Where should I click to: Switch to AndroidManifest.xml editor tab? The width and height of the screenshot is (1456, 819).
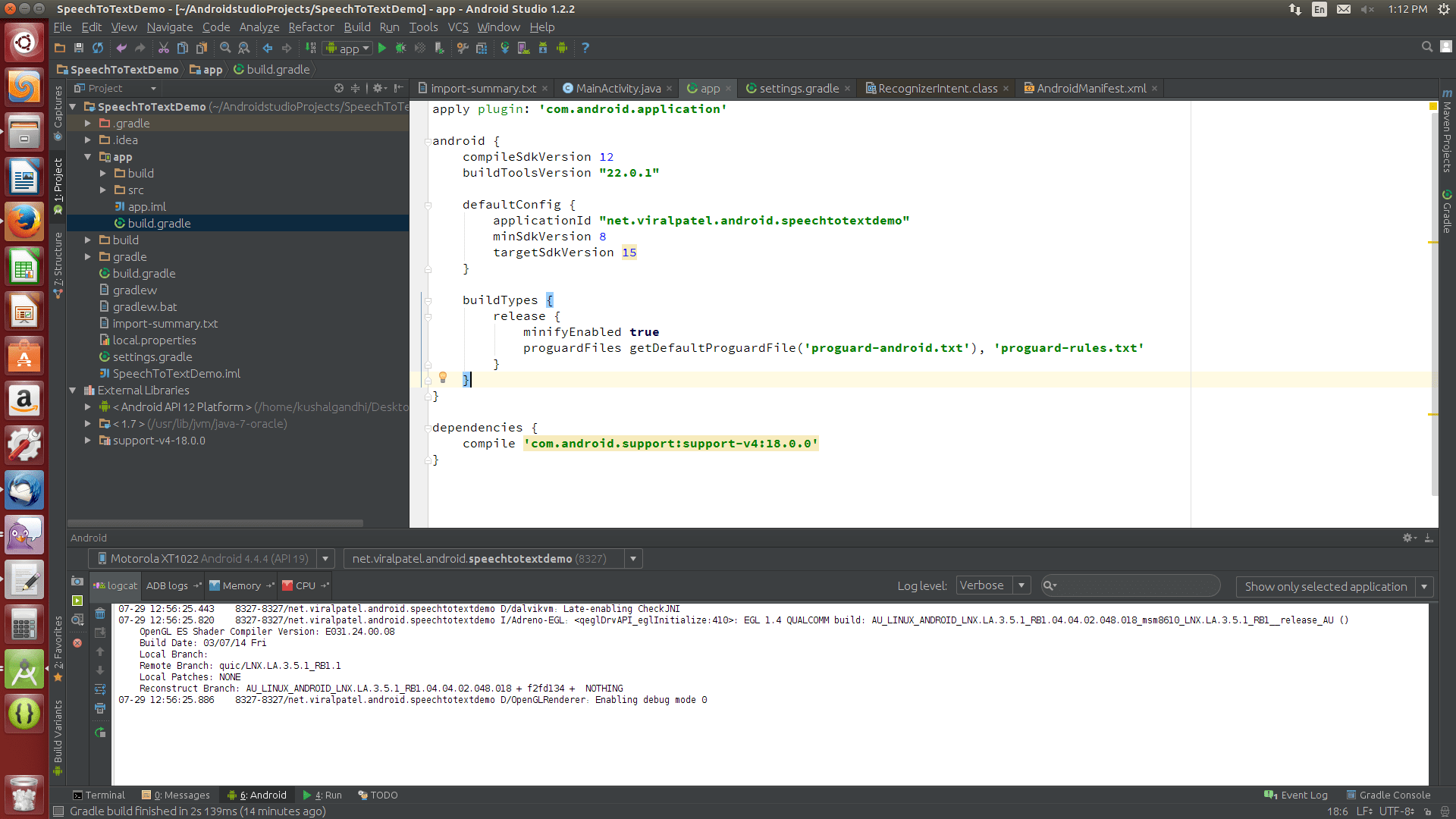(1090, 88)
